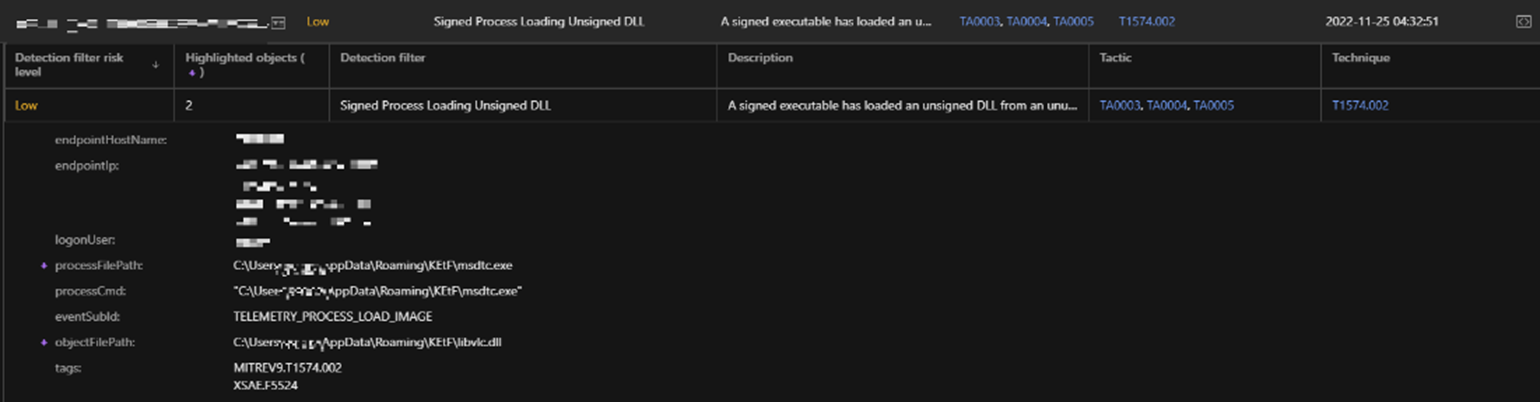This screenshot has width=1540, height=402.
Task: Click the purple diamond beside processFilePath
Action: [43, 266]
